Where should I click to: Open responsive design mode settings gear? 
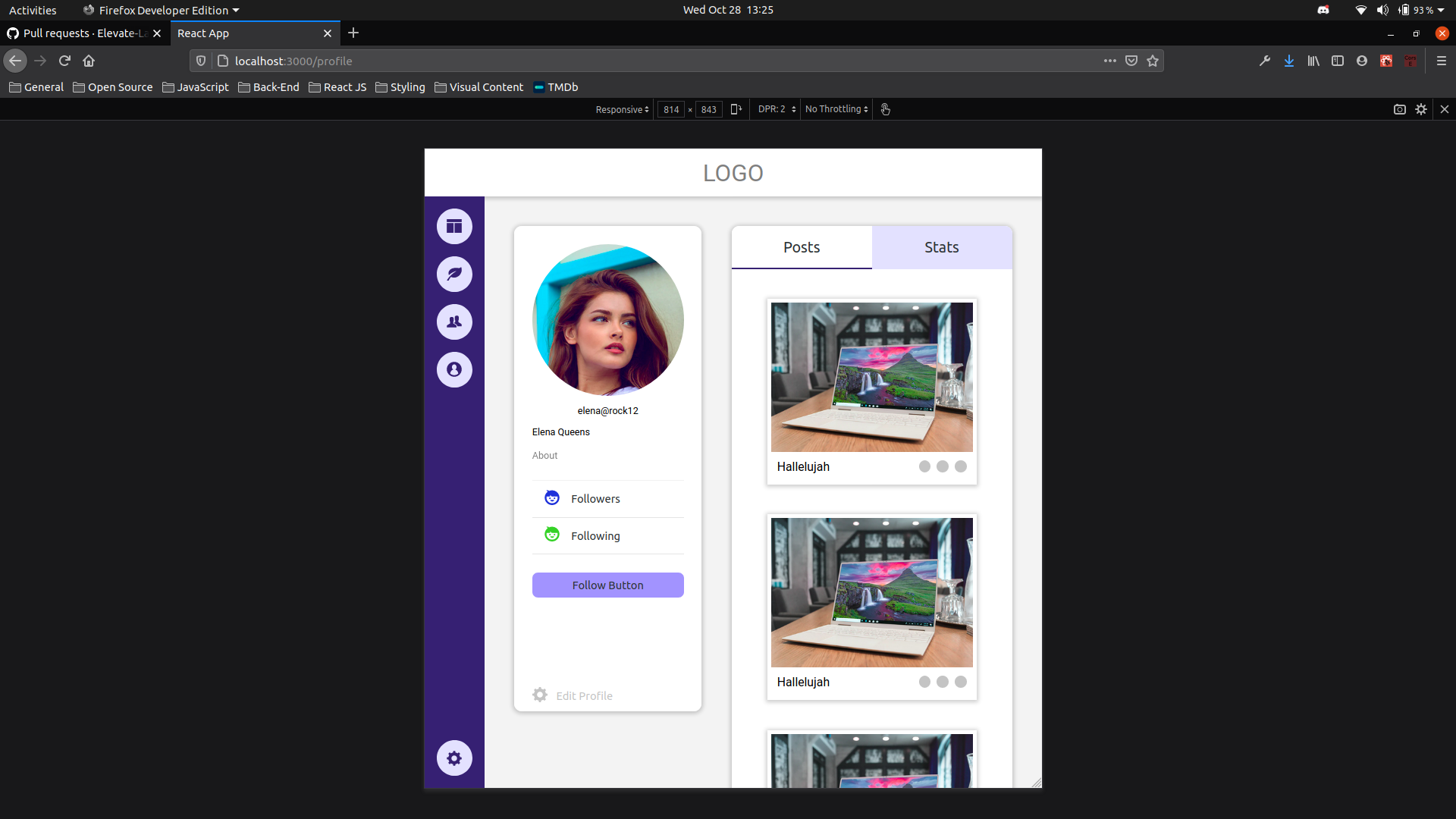coord(1422,109)
